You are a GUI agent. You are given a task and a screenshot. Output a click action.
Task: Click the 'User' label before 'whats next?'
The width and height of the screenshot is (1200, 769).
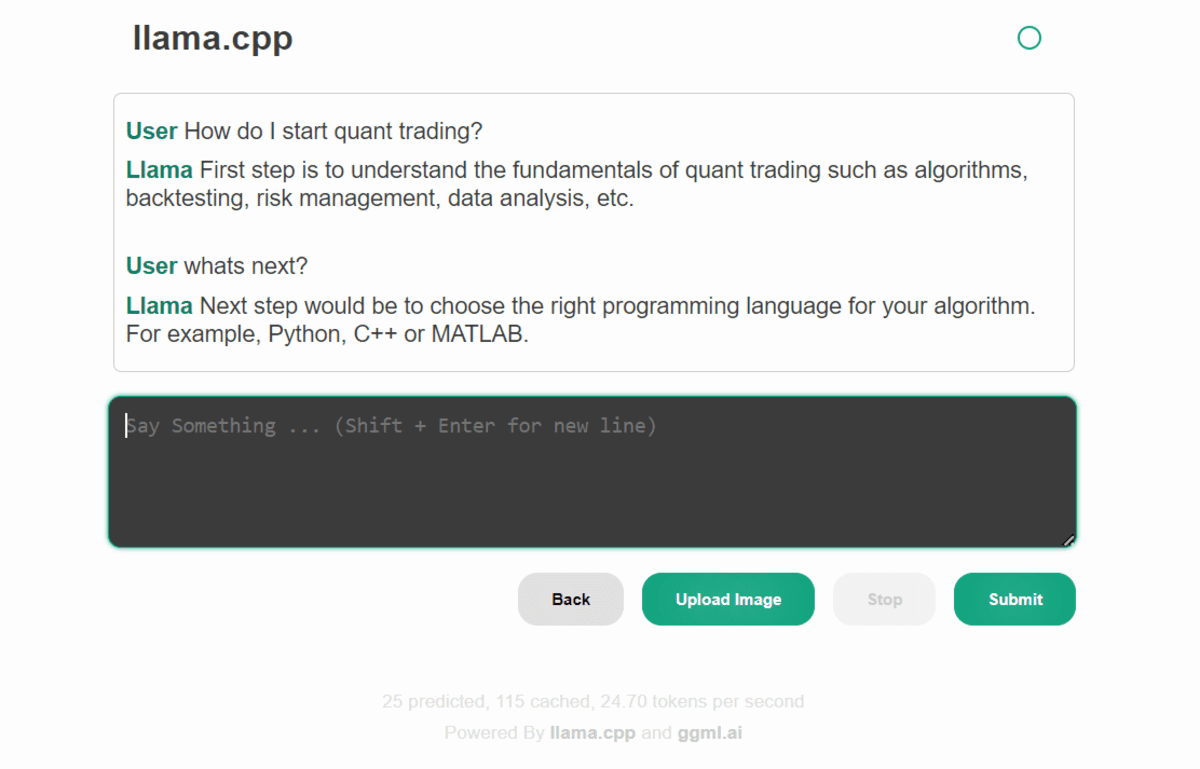point(151,266)
